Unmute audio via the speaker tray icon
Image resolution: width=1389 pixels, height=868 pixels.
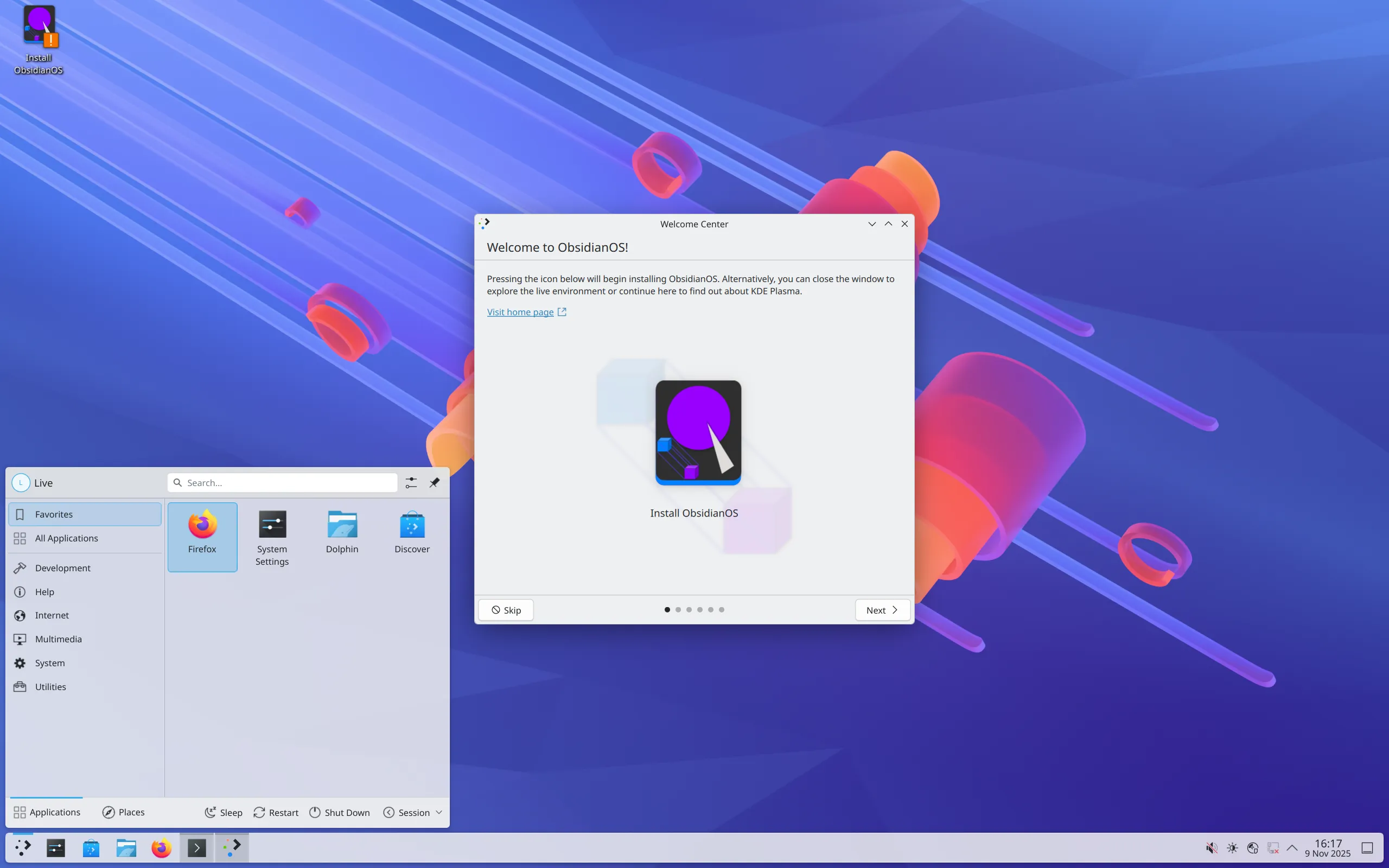1212,847
